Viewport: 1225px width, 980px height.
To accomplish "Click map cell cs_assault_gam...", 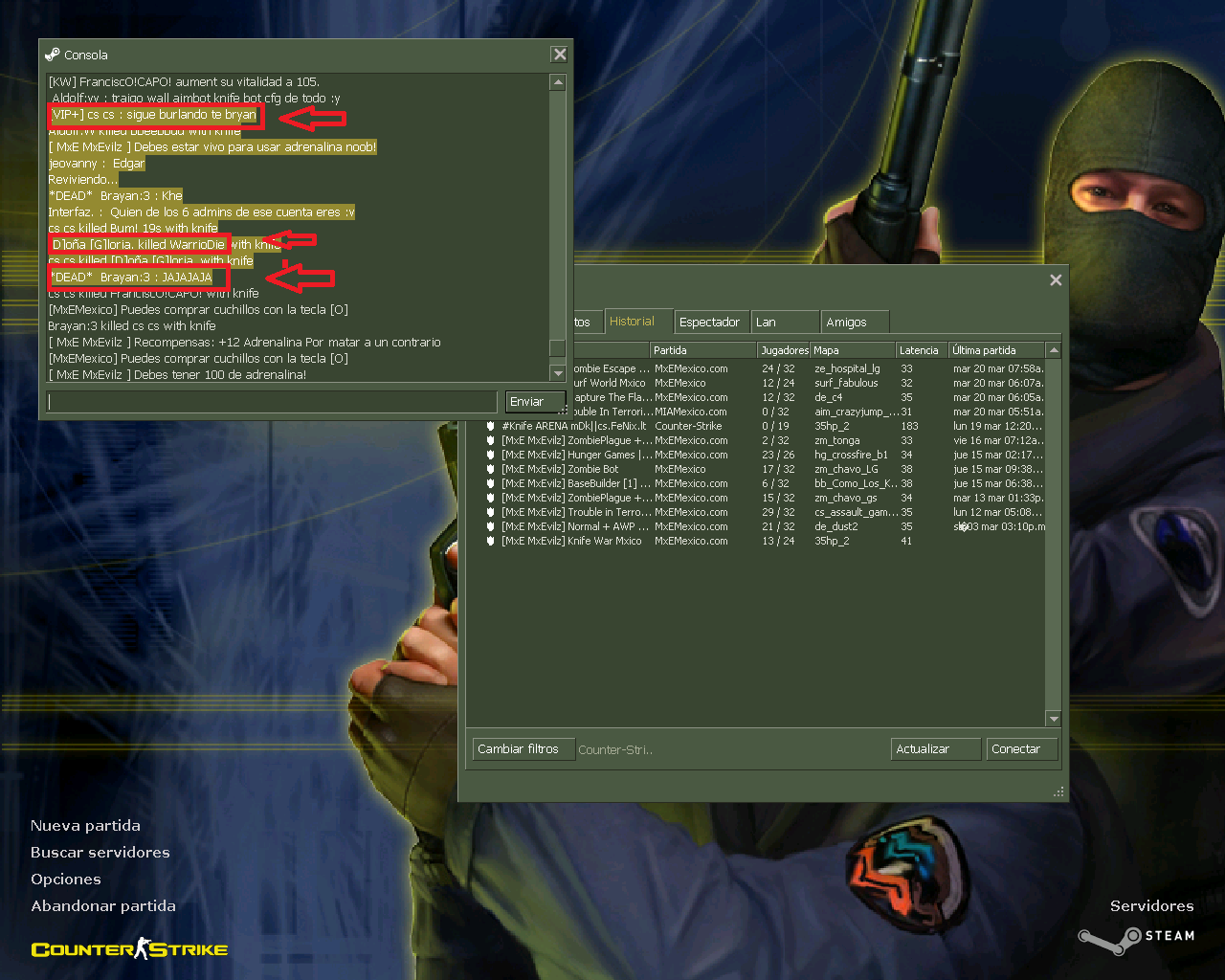I will click(x=856, y=512).
